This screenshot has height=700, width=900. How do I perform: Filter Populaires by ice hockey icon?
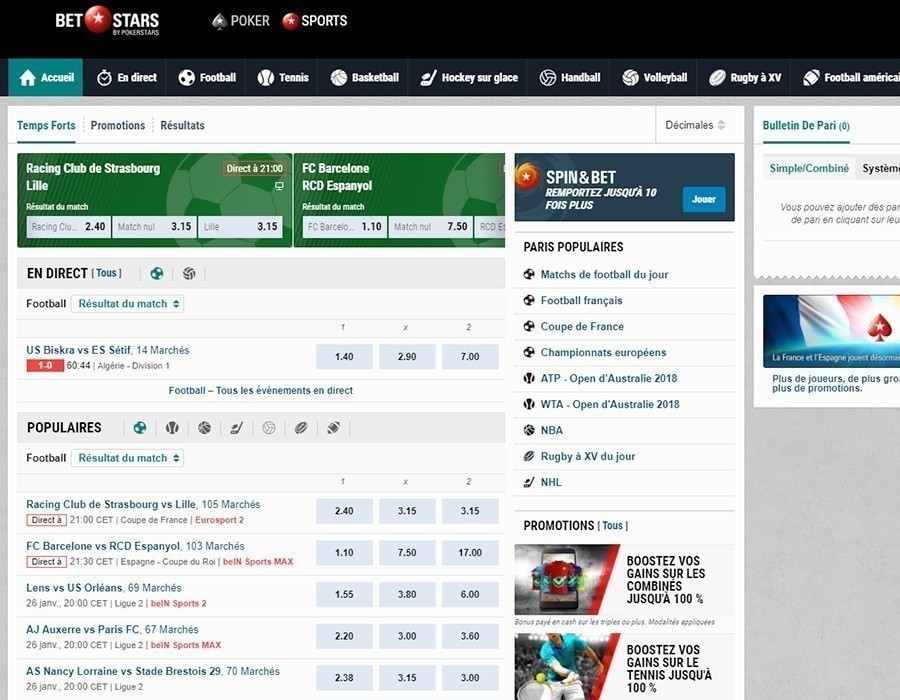tap(236, 428)
